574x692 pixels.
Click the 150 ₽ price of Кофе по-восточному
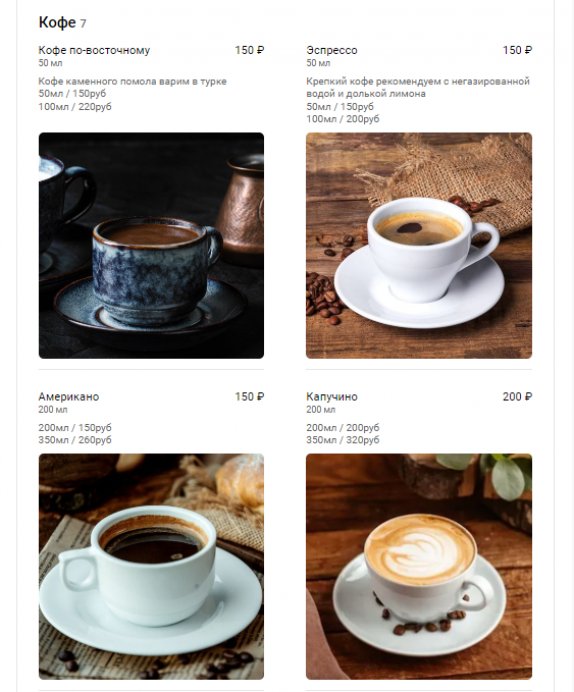click(249, 50)
